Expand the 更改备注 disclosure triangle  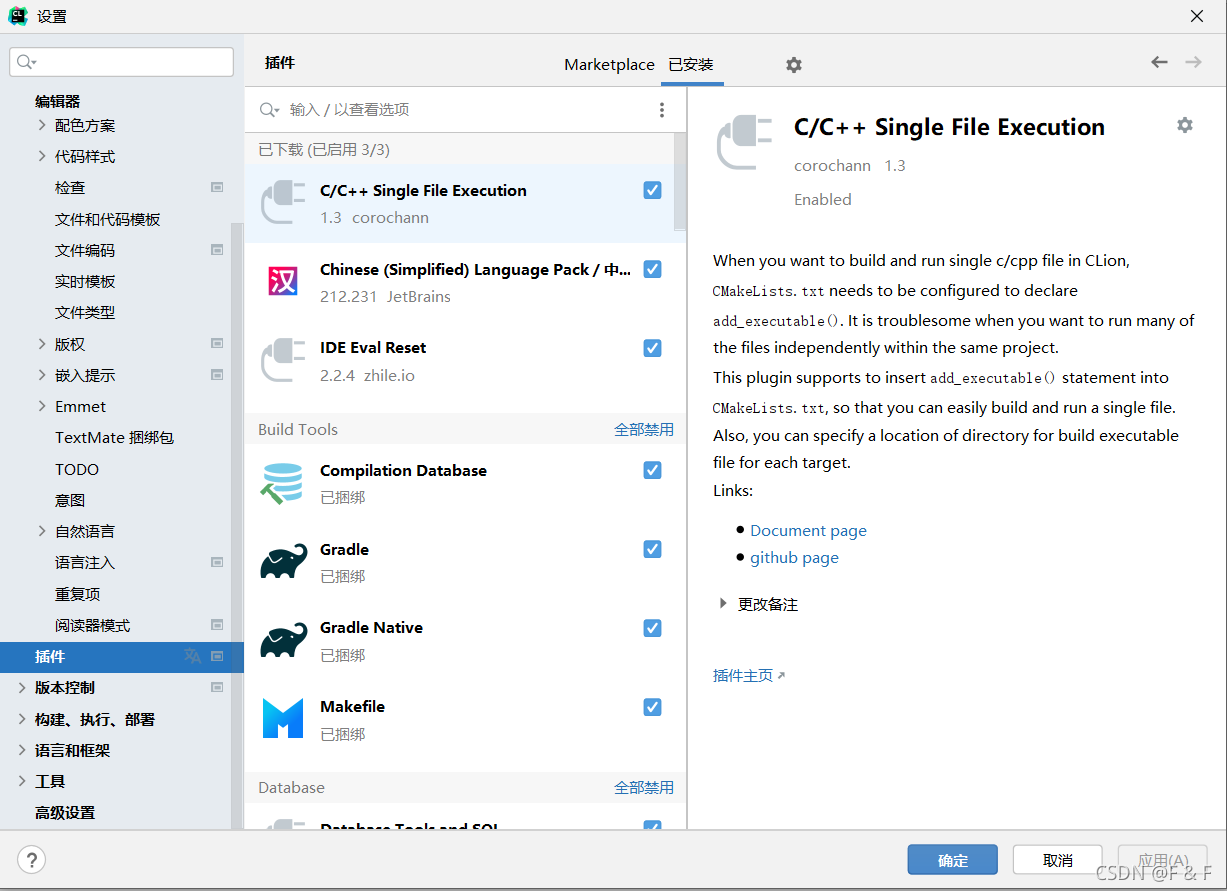tap(723, 604)
